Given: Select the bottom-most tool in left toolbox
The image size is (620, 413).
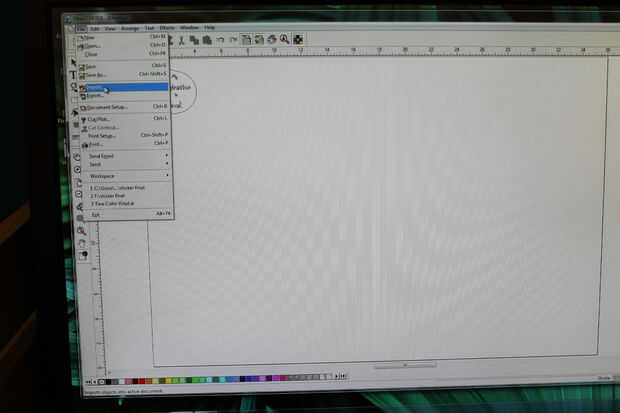Looking at the screenshot, I should coord(83,255).
